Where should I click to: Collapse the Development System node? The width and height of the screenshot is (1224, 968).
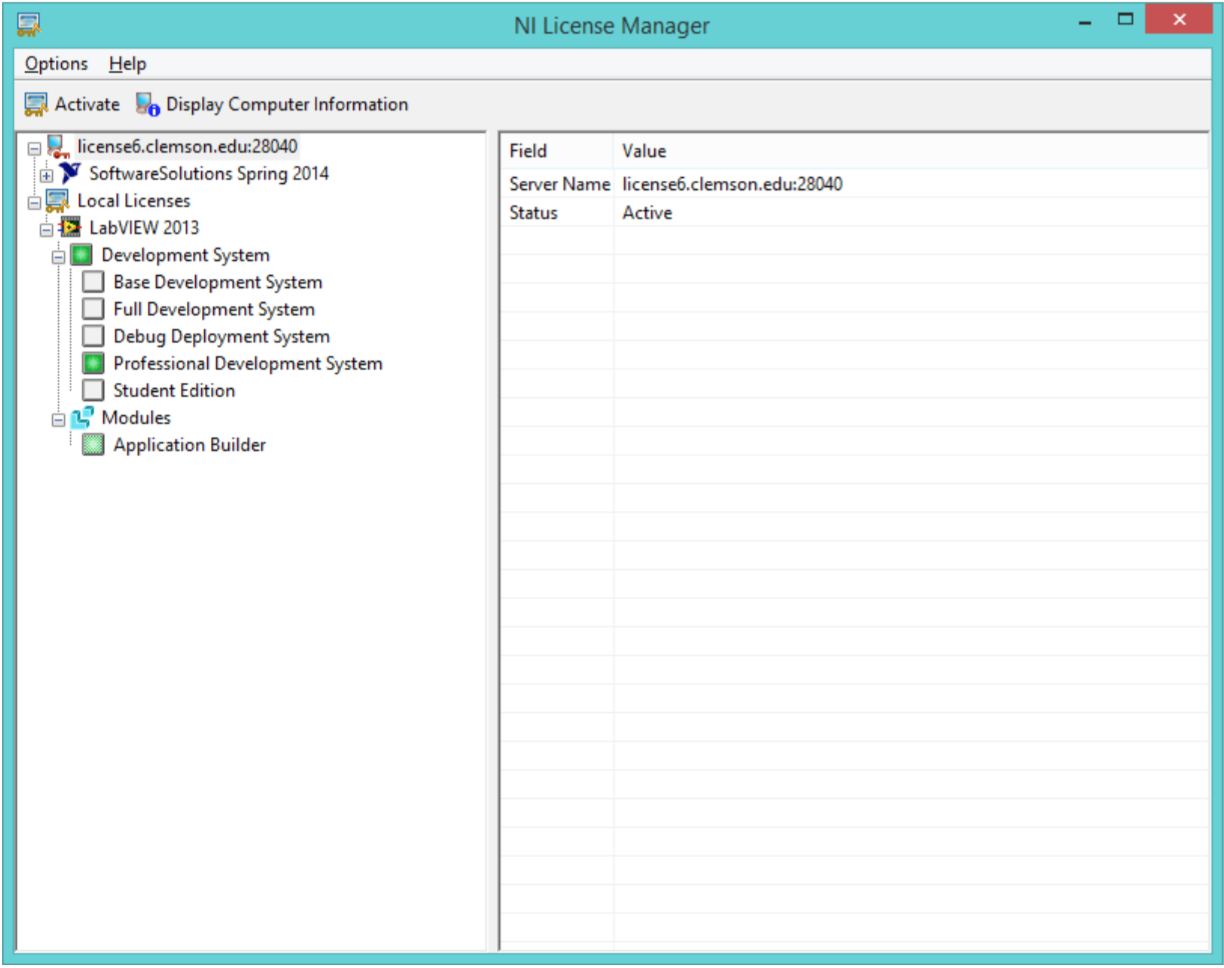click(x=58, y=256)
